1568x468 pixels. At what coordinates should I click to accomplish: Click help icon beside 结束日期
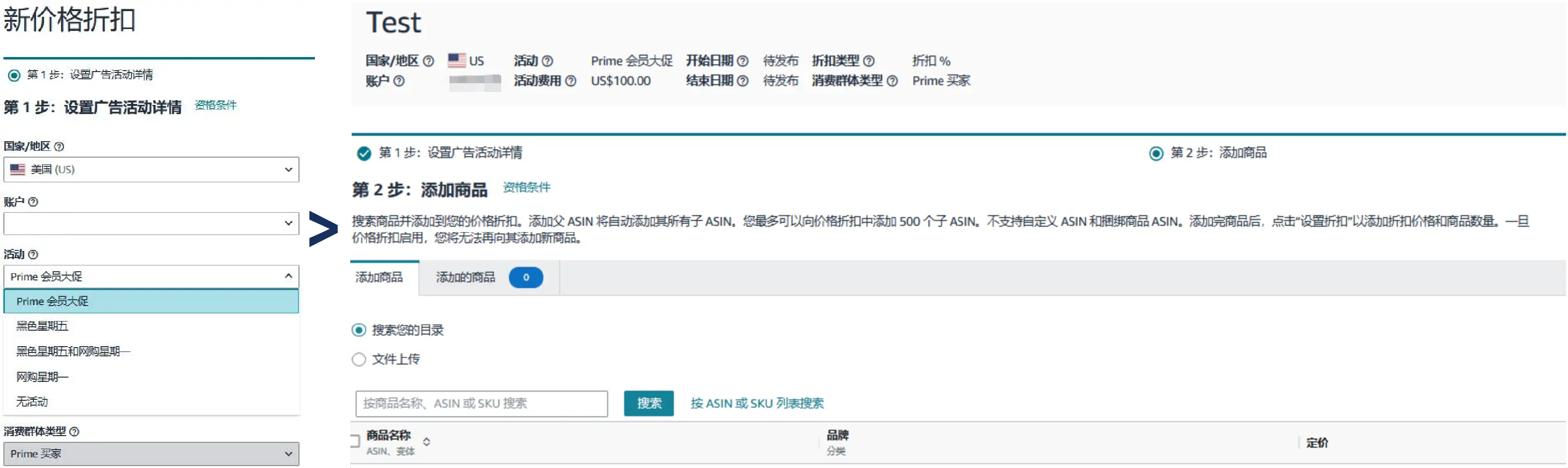pos(743,81)
